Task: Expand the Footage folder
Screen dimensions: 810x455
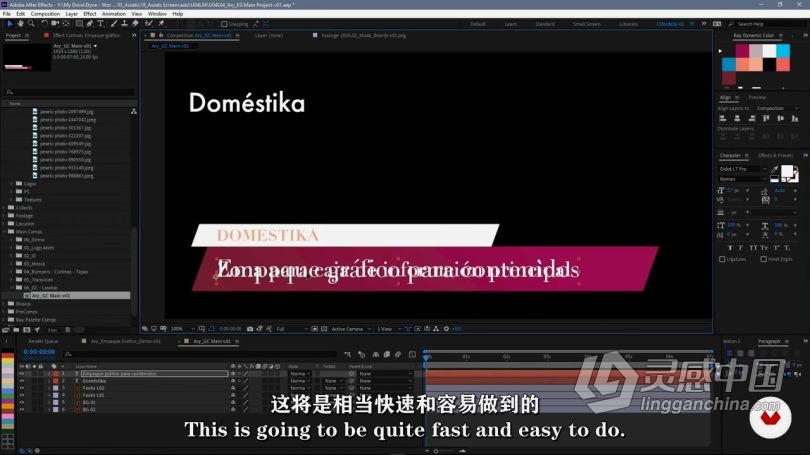Action: pyautogui.click(x=4, y=216)
